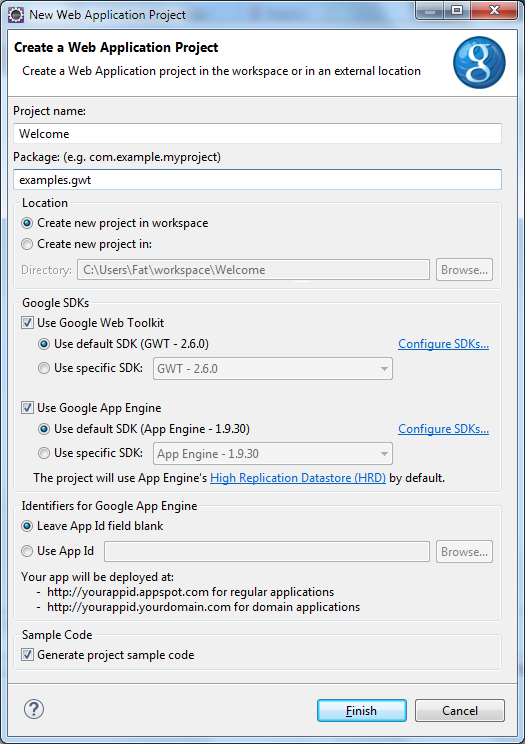Choose the Use App Id option
This screenshot has width=525, height=745.
28,551
